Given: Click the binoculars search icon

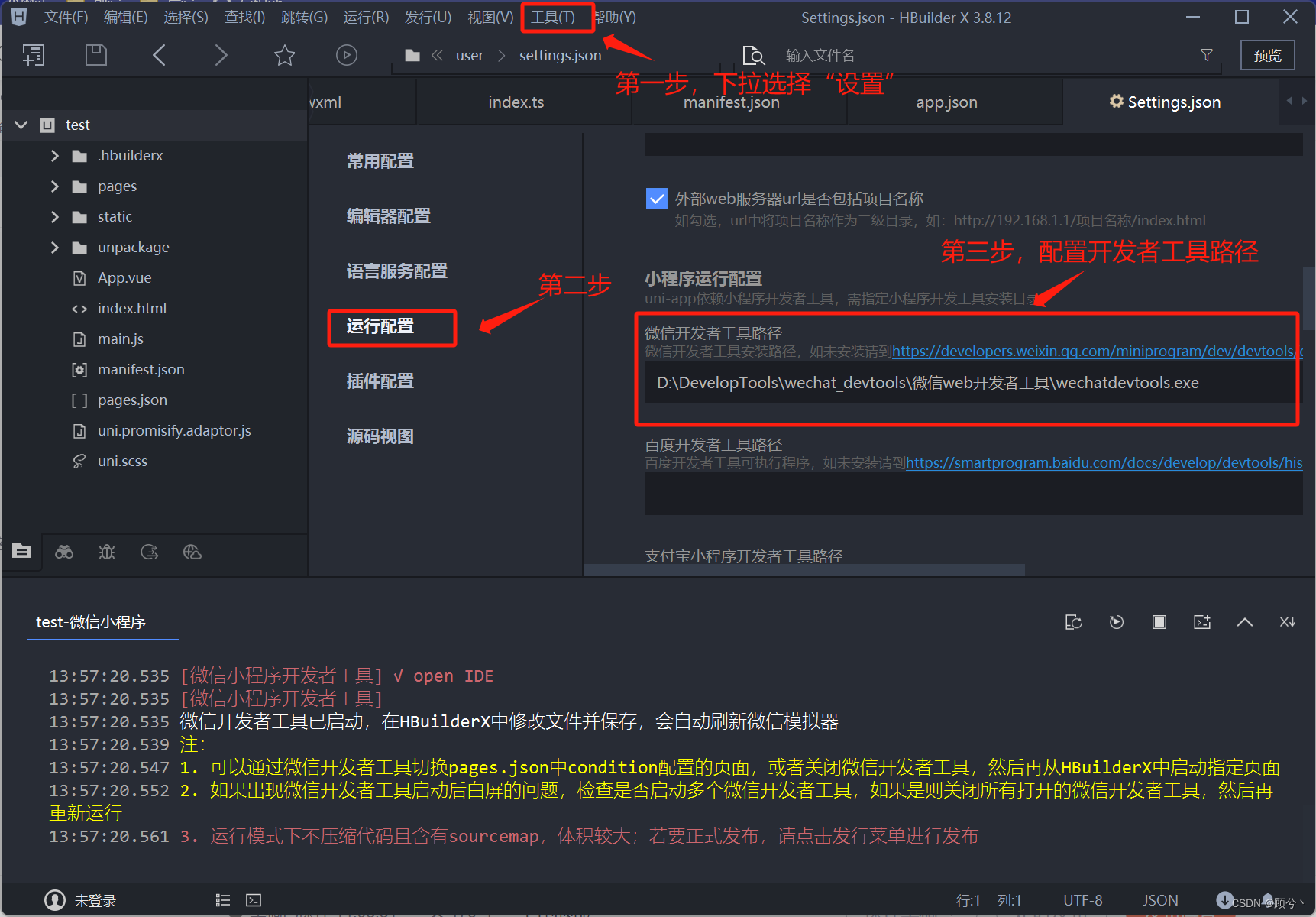Looking at the screenshot, I should (x=64, y=552).
